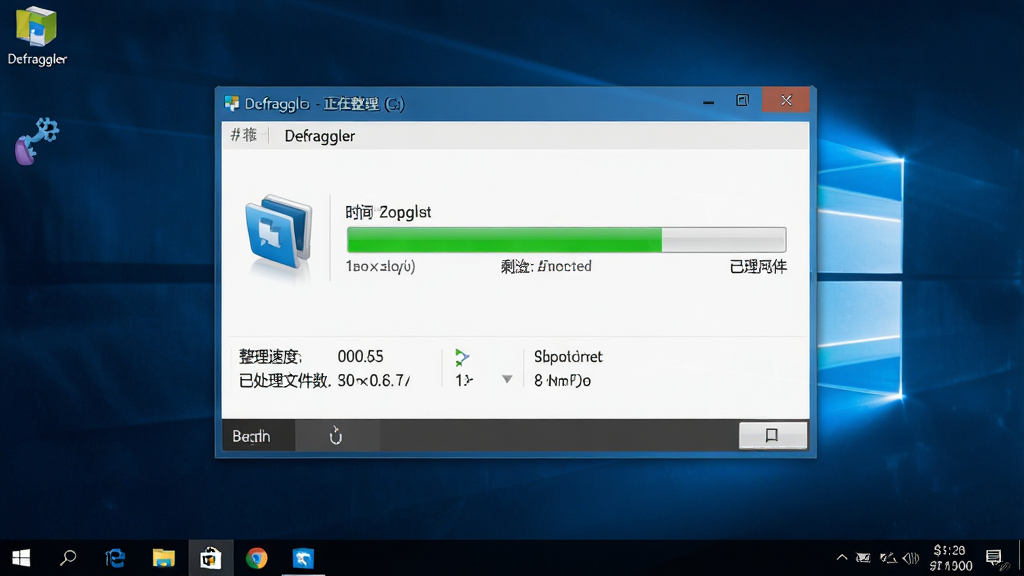The width and height of the screenshot is (1024, 576).
Task: Launch Internet Explorer from the taskbar
Action: pyautogui.click(x=116, y=558)
